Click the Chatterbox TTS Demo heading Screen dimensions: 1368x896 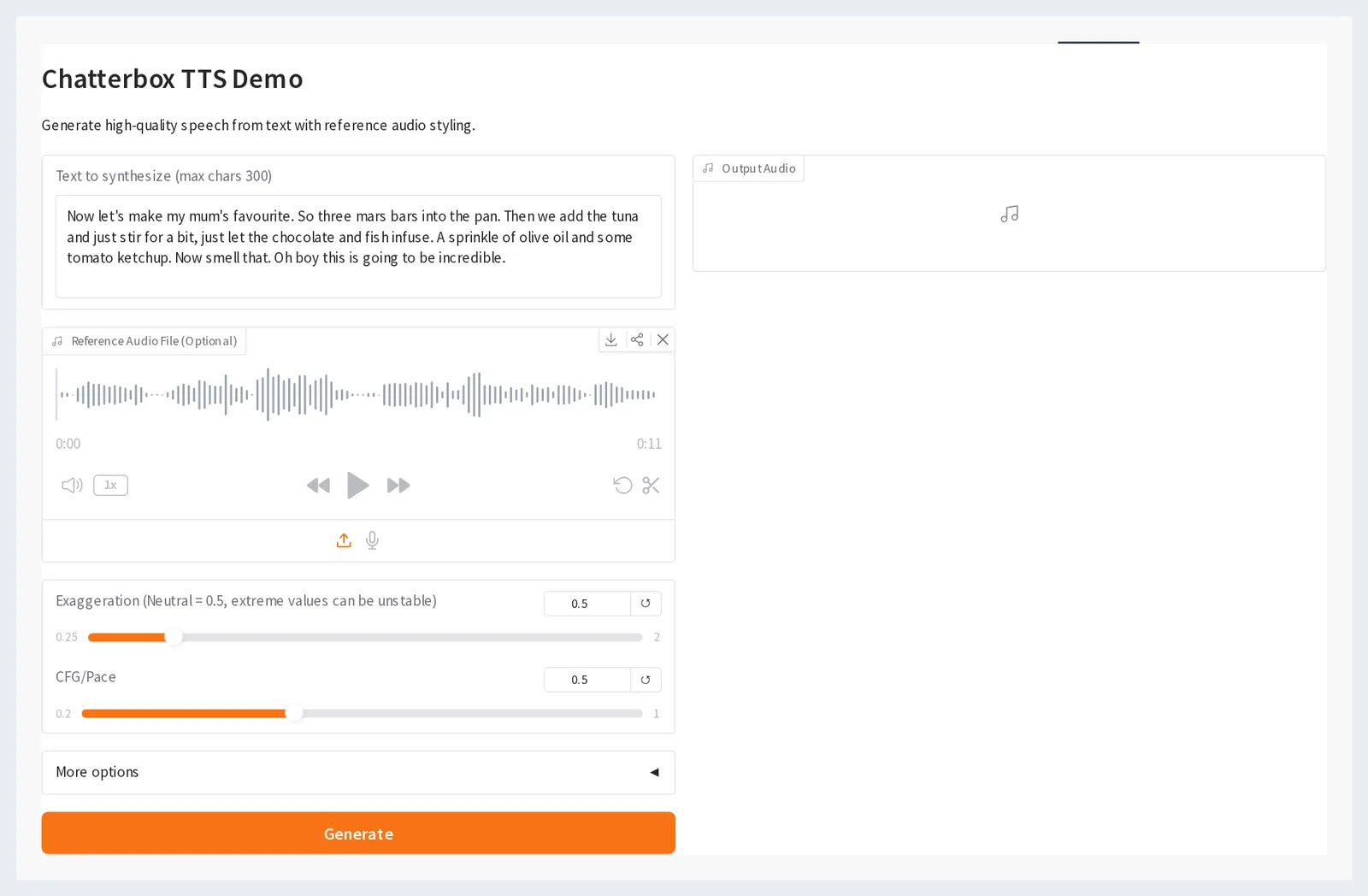(173, 79)
